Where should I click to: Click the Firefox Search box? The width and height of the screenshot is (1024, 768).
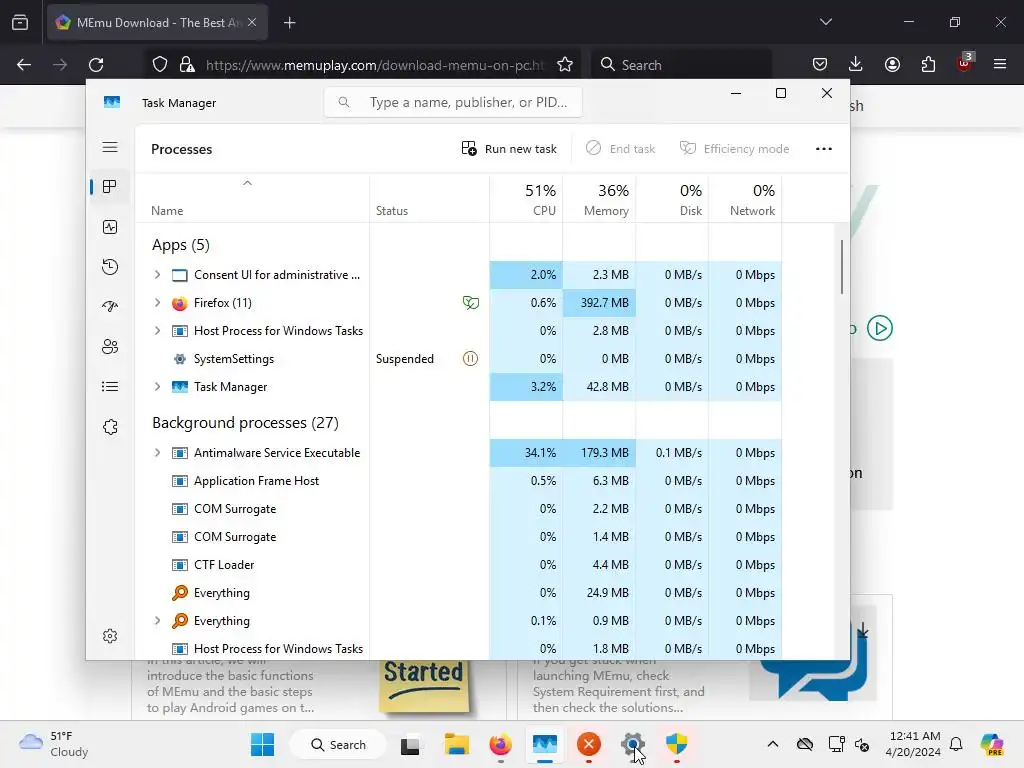(682, 65)
